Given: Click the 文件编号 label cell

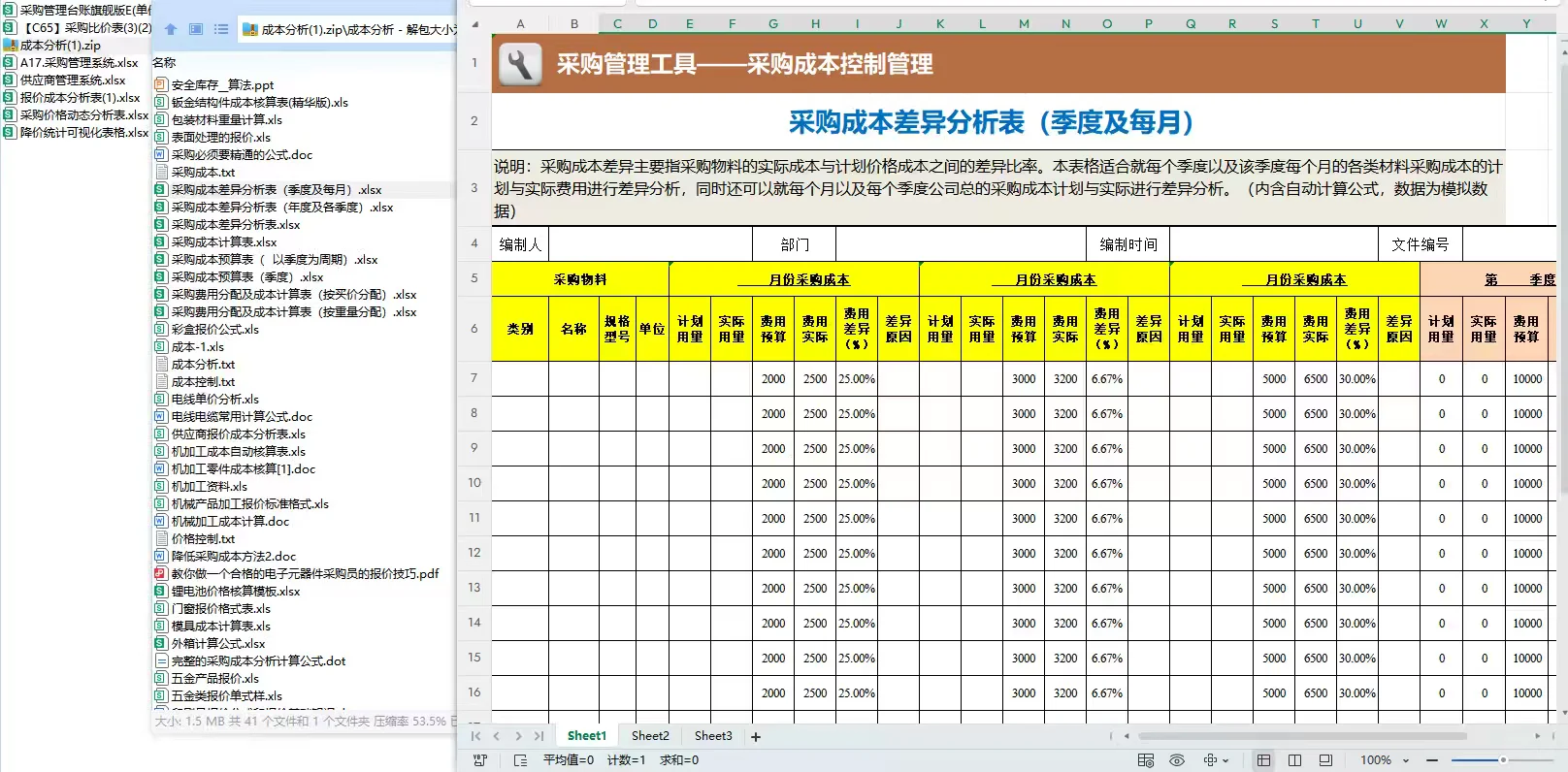Looking at the screenshot, I should [x=1420, y=244].
